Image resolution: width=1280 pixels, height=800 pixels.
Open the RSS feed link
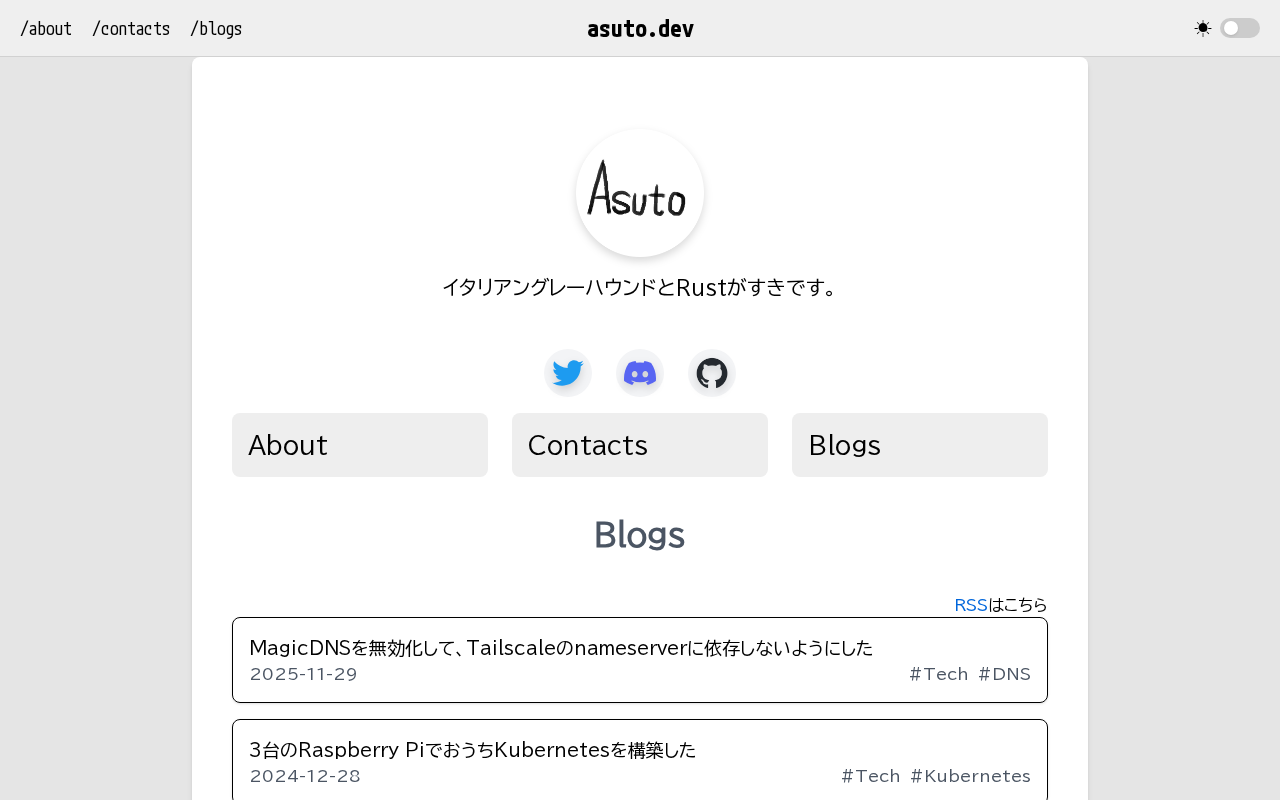[971, 605]
